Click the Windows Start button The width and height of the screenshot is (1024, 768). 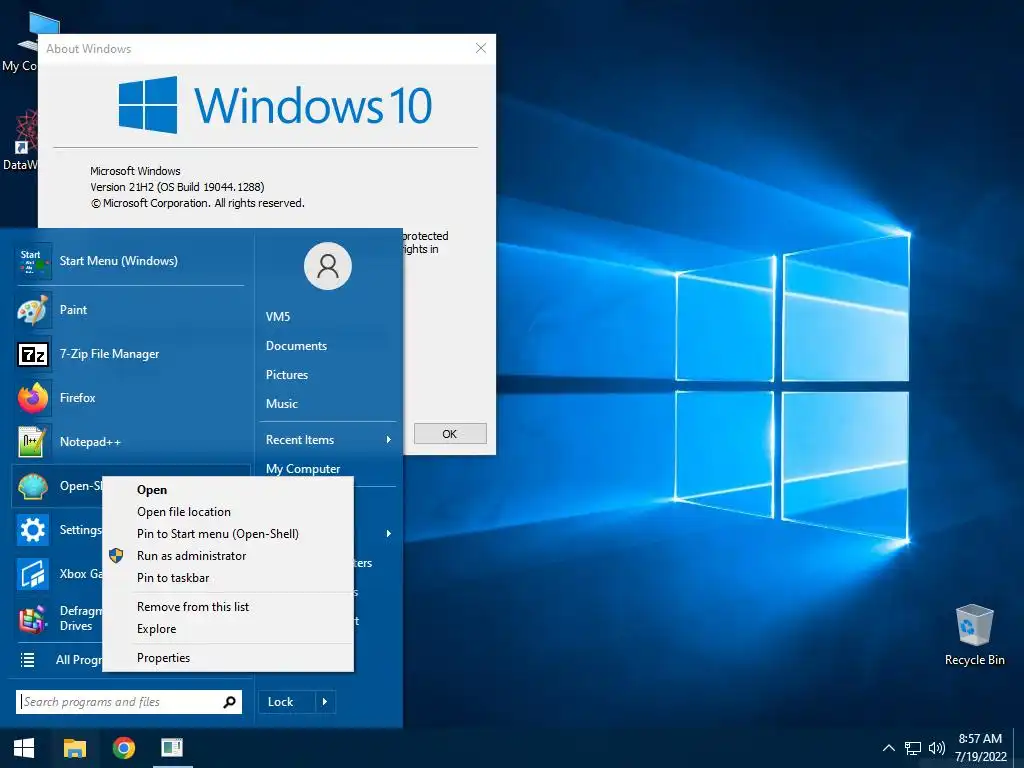click(24, 748)
